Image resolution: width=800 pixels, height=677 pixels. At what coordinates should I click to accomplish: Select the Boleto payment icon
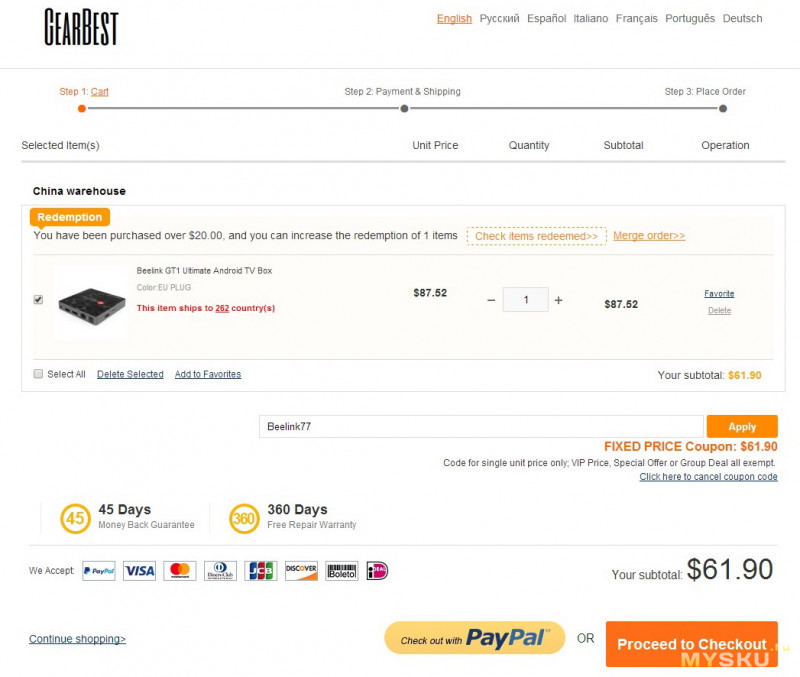pyautogui.click(x=342, y=571)
